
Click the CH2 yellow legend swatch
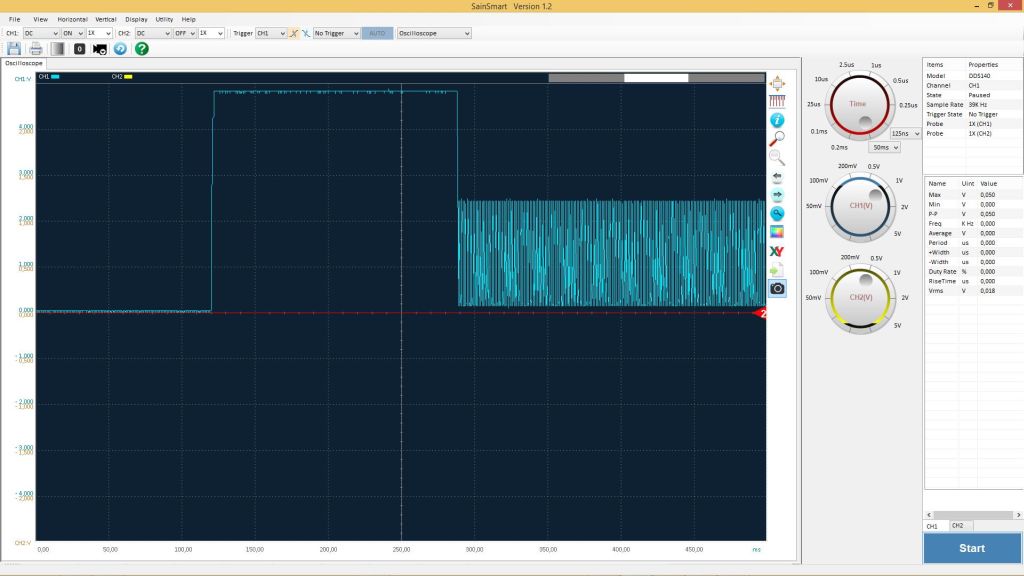pos(128,76)
